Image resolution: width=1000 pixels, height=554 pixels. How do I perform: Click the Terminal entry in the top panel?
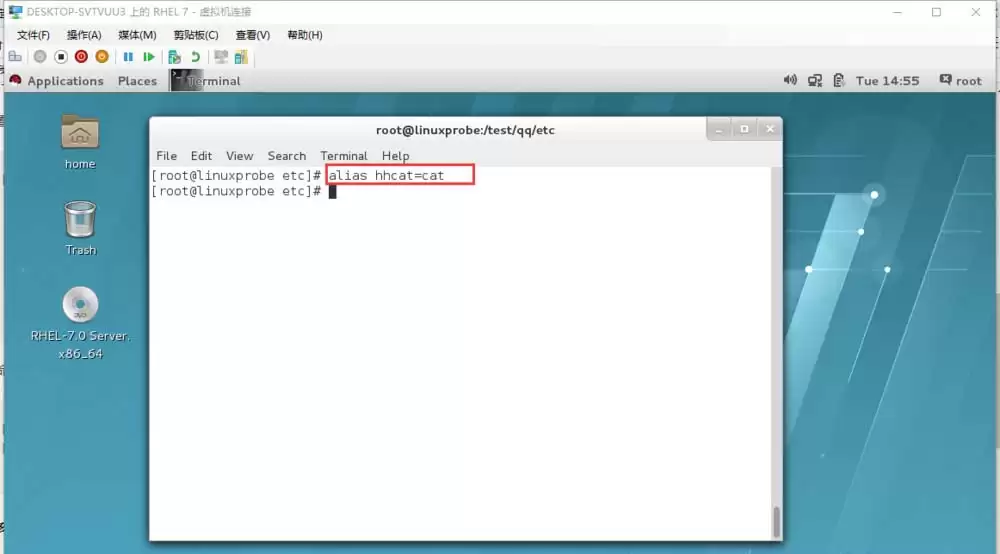pyautogui.click(x=206, y=81)
